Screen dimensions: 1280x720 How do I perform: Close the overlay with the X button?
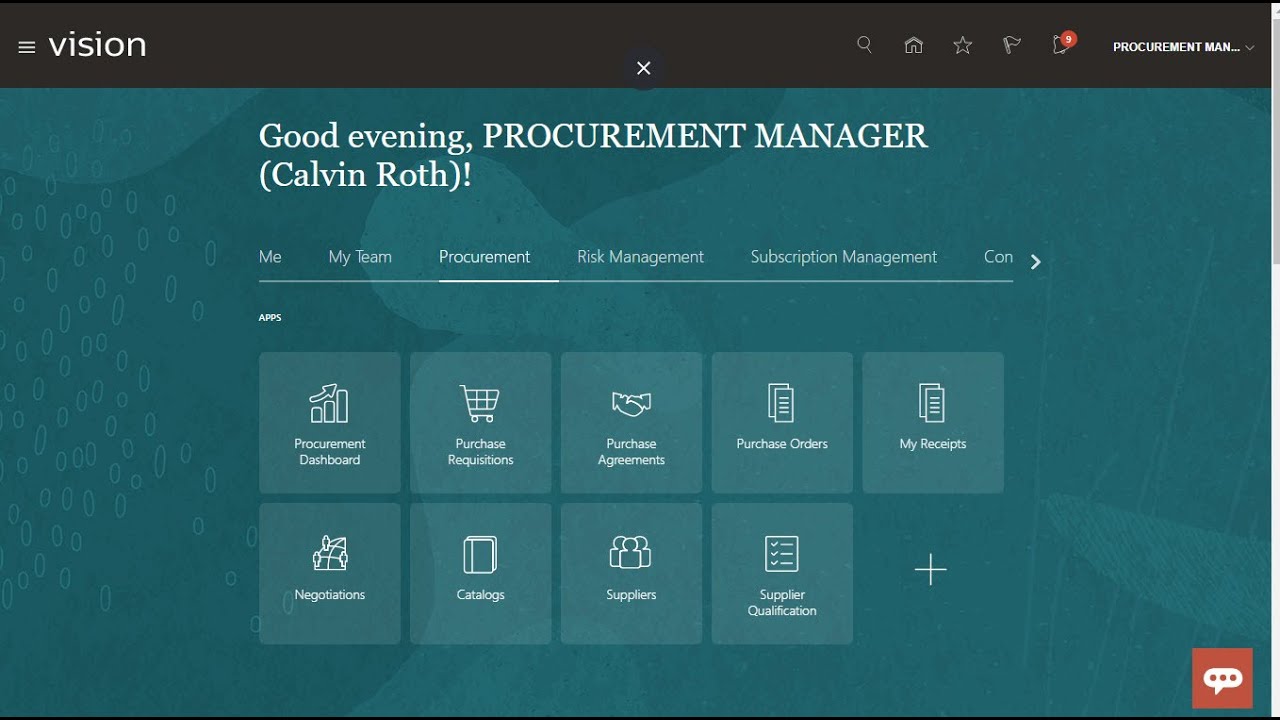coord(644,68)
